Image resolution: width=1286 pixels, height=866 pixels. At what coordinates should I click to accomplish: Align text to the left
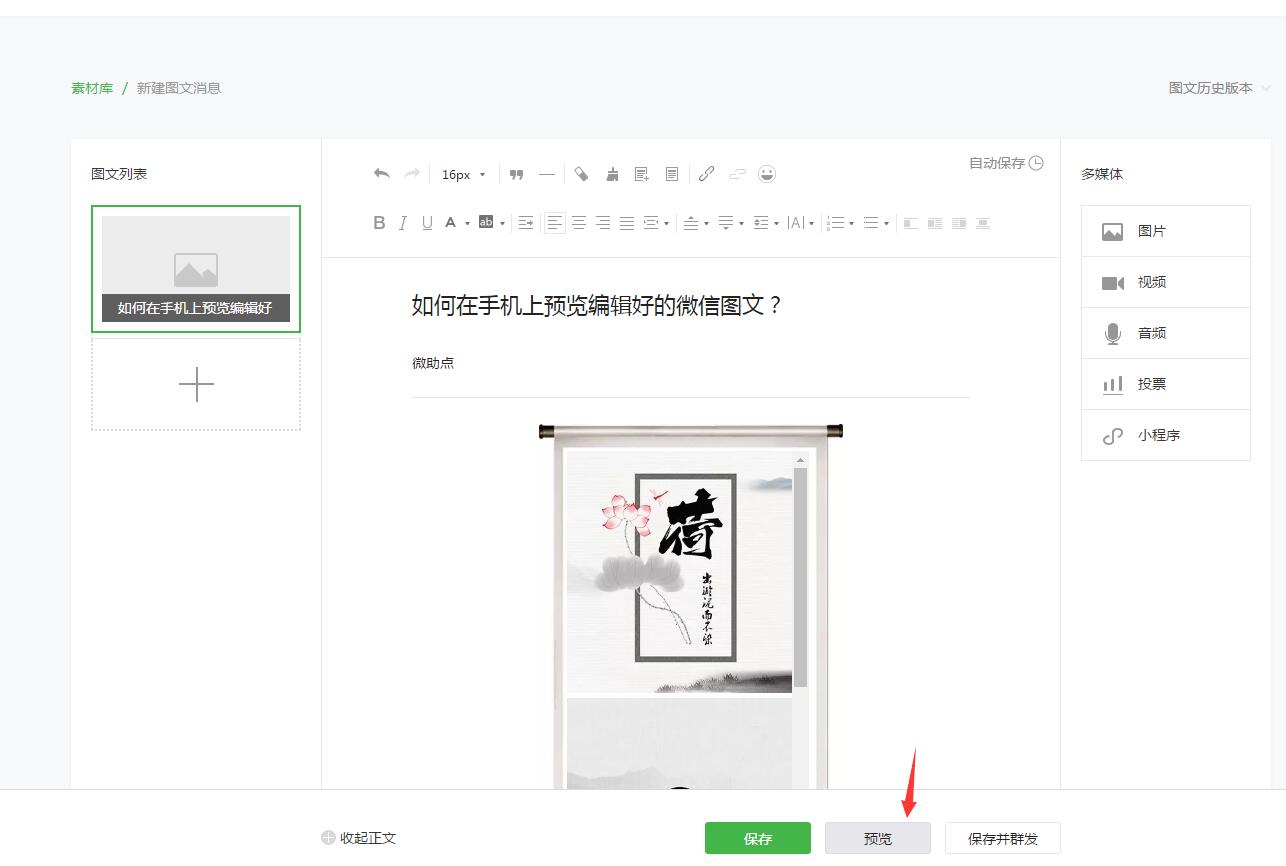point(555,223)
